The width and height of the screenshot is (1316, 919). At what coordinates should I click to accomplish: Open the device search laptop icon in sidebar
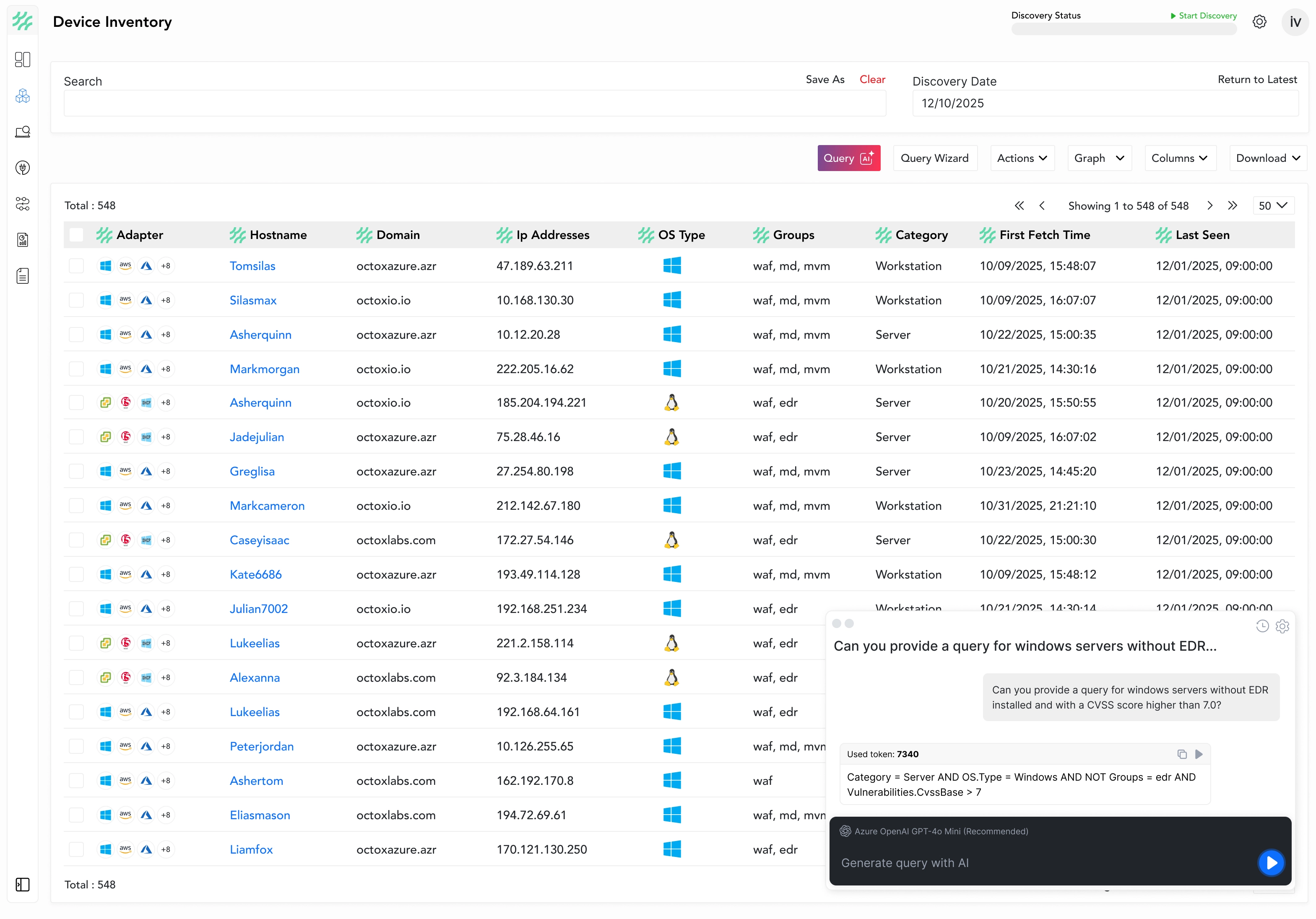[x=22, y=132]
